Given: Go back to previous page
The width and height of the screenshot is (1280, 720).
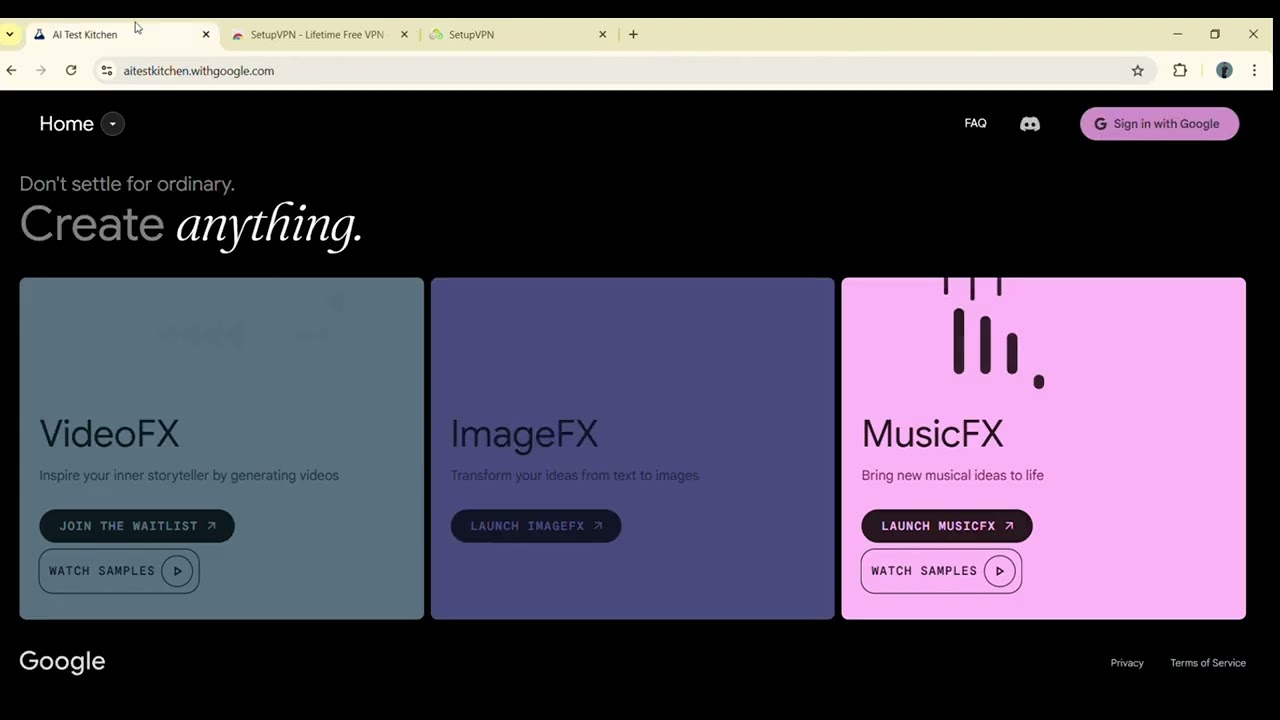Looking at the screenshot, I should (11, 70).
